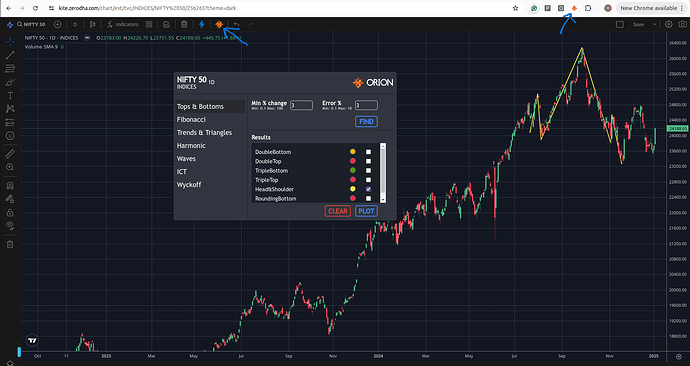Select the zoom-in magnifier tool
Viewport: 690px width, 366px height.
pos(10,167)
